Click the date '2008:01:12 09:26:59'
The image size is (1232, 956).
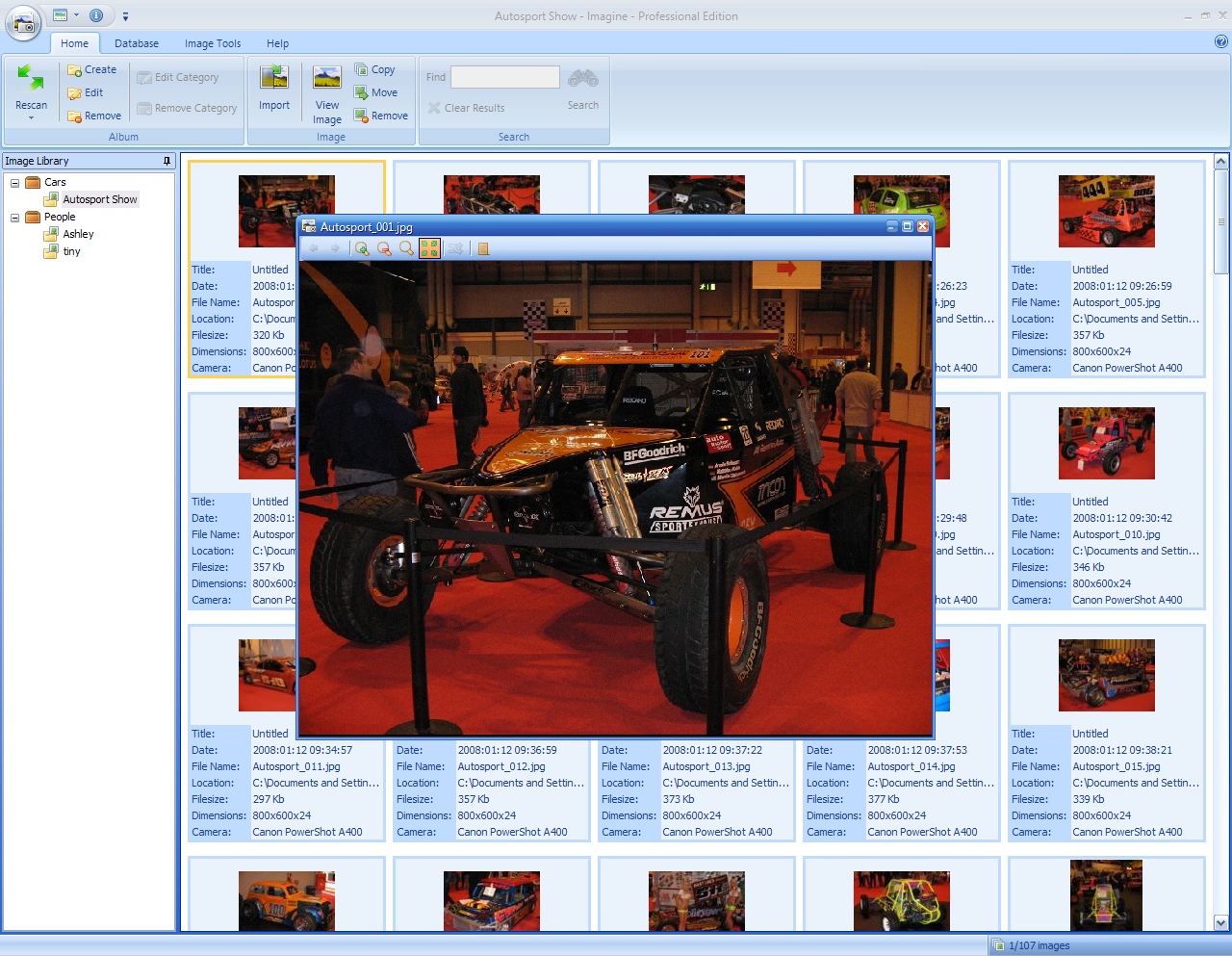coord(1122,286)
